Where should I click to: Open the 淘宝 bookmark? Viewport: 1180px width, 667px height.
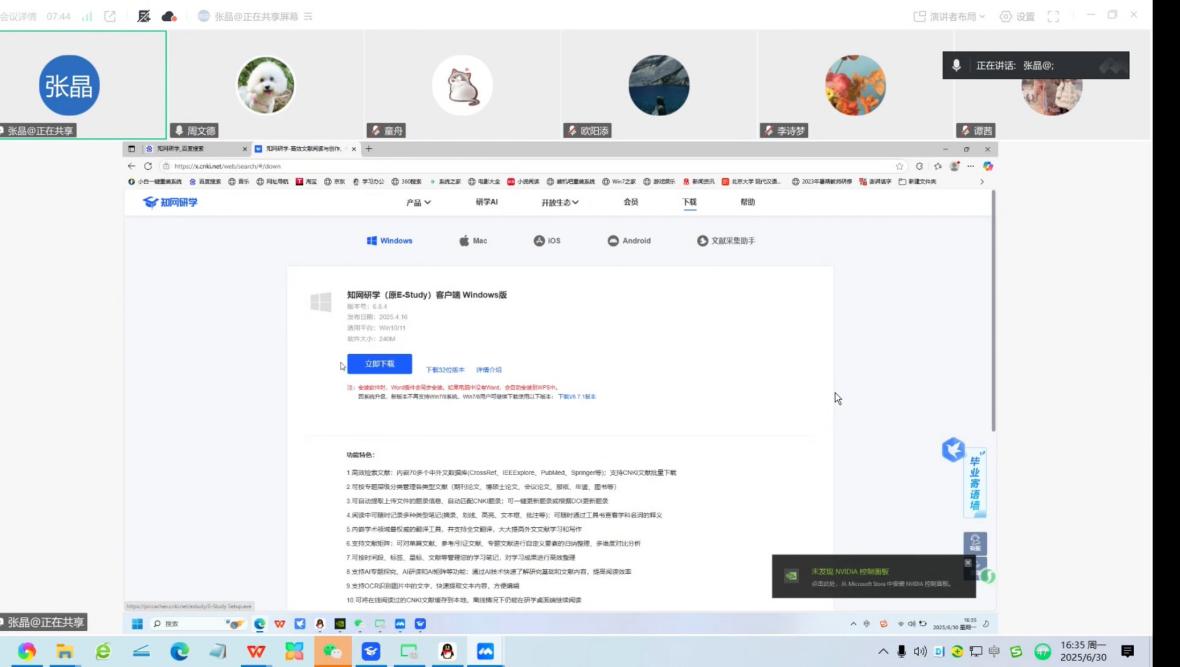coord(306,181)
